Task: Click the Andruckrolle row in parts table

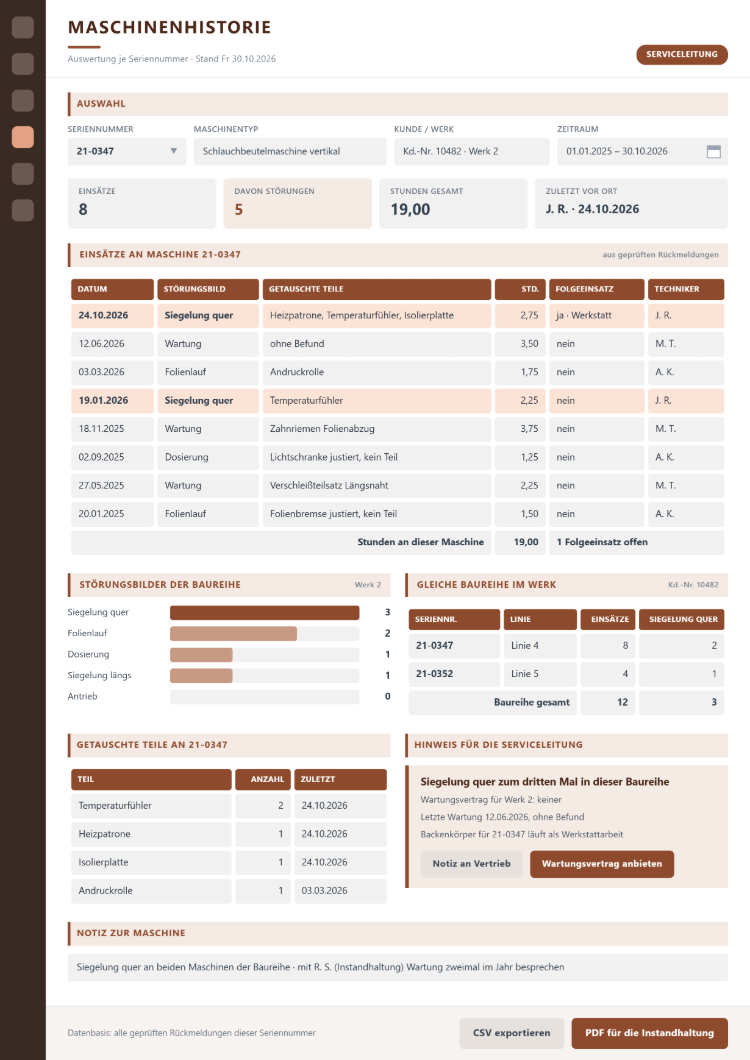Action: 229,891
